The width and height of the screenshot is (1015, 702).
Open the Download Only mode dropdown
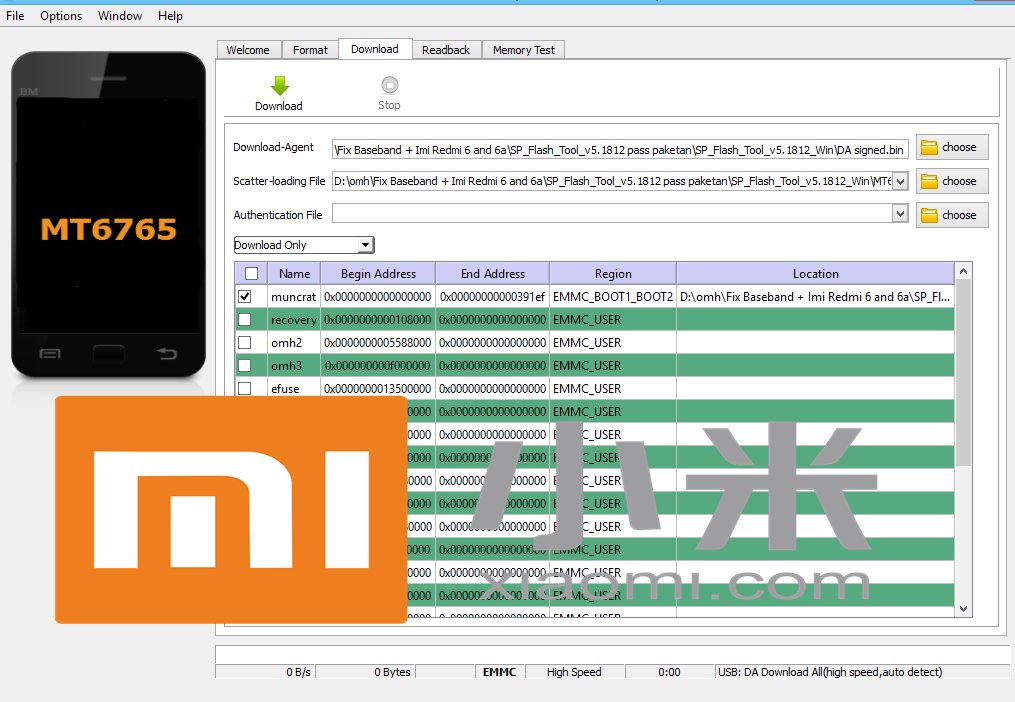(304, 245)
